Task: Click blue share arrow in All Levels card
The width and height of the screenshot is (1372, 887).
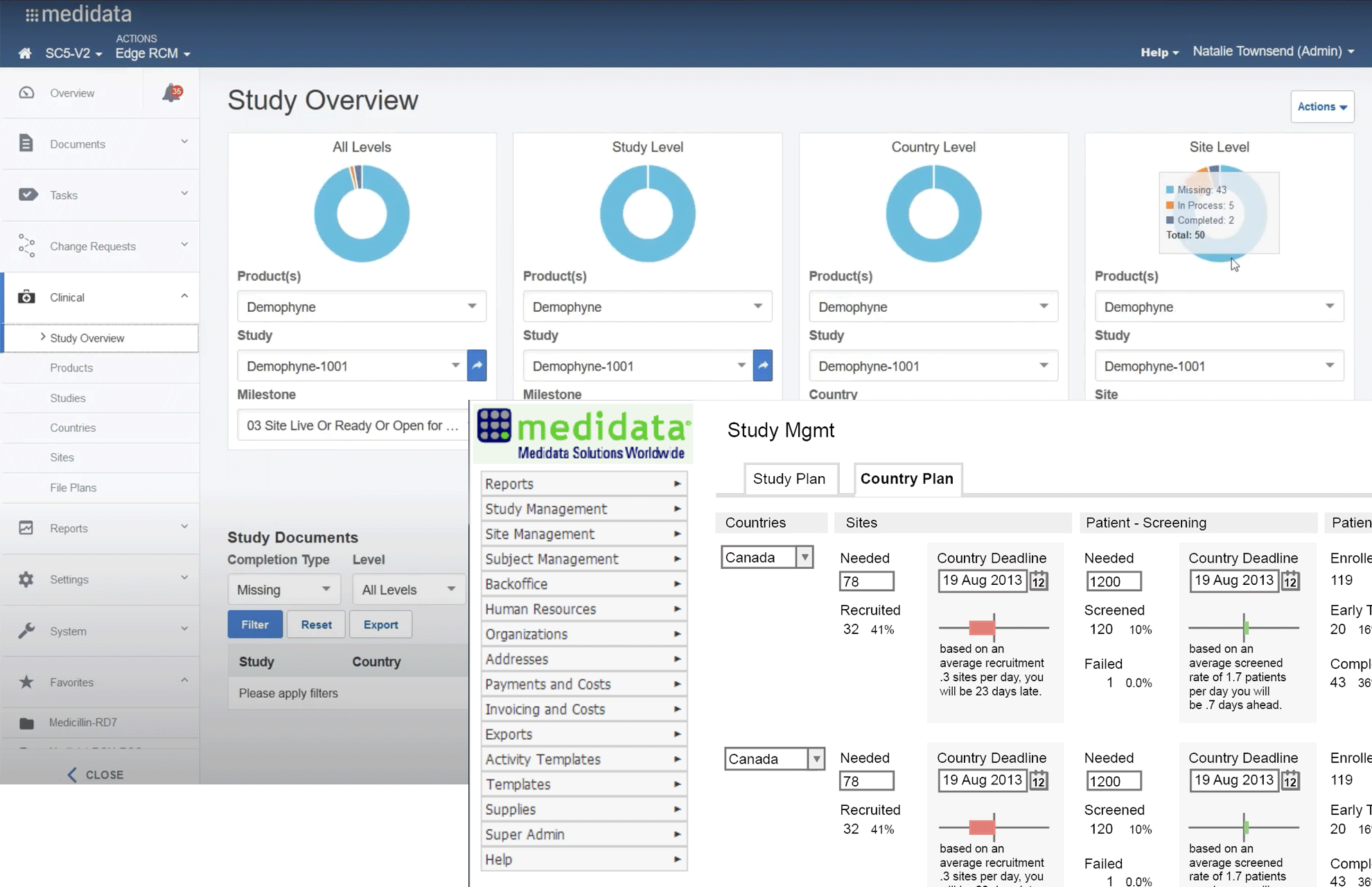Action: click(x=477, y=365)
